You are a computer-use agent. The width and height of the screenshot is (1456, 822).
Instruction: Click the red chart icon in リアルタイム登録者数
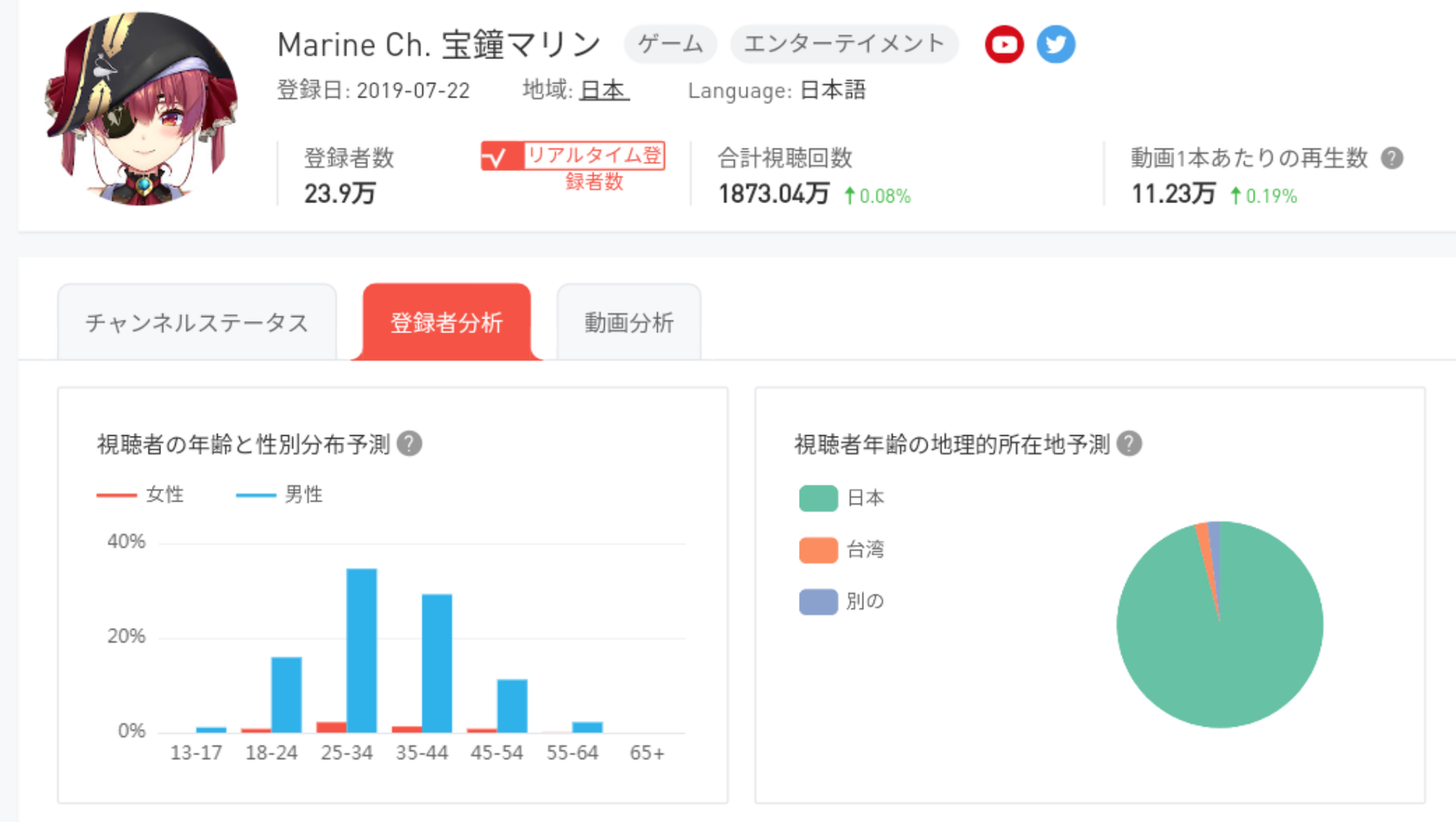(500, 157)
